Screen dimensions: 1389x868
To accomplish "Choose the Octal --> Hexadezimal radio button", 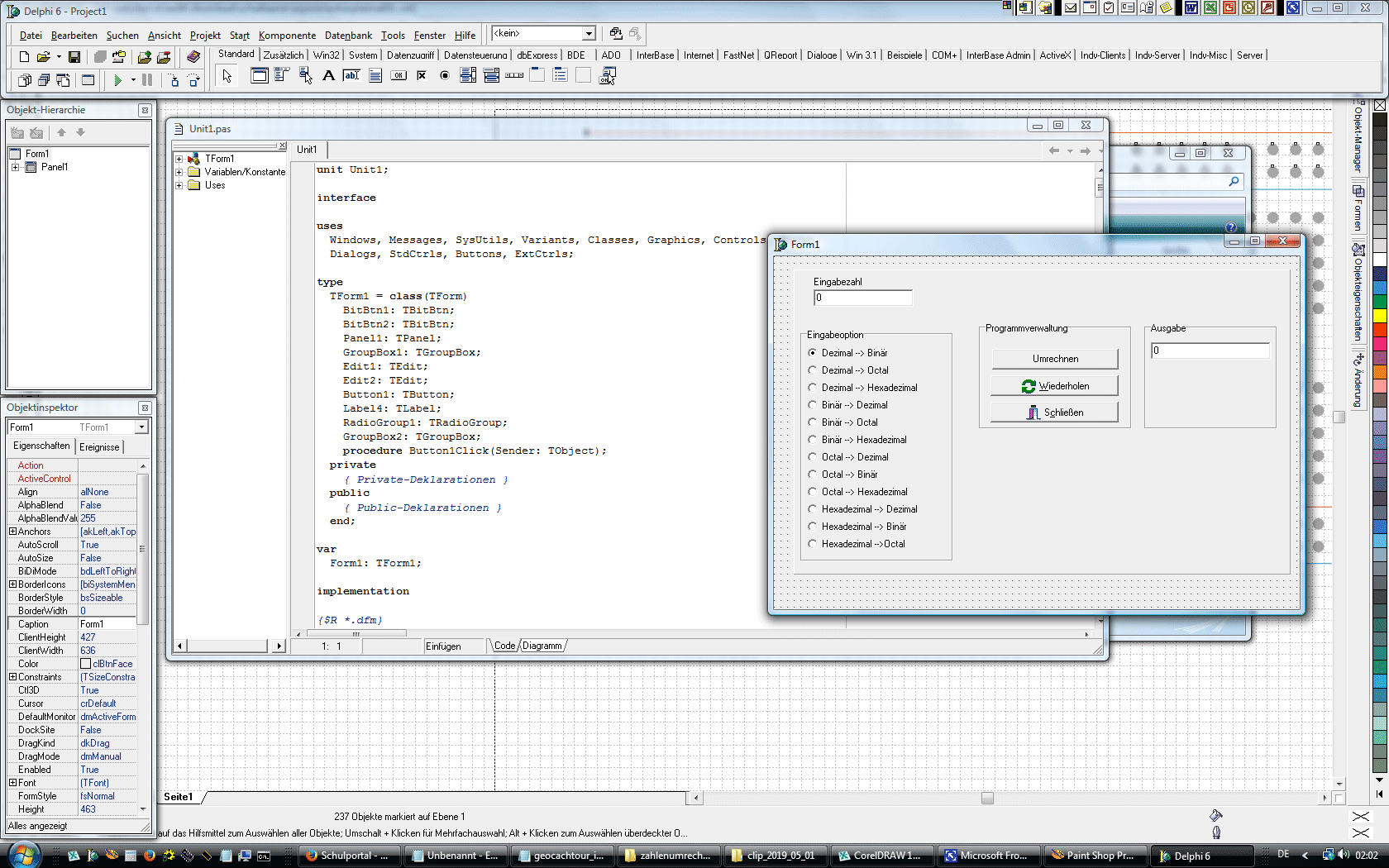I will (857, 492).
